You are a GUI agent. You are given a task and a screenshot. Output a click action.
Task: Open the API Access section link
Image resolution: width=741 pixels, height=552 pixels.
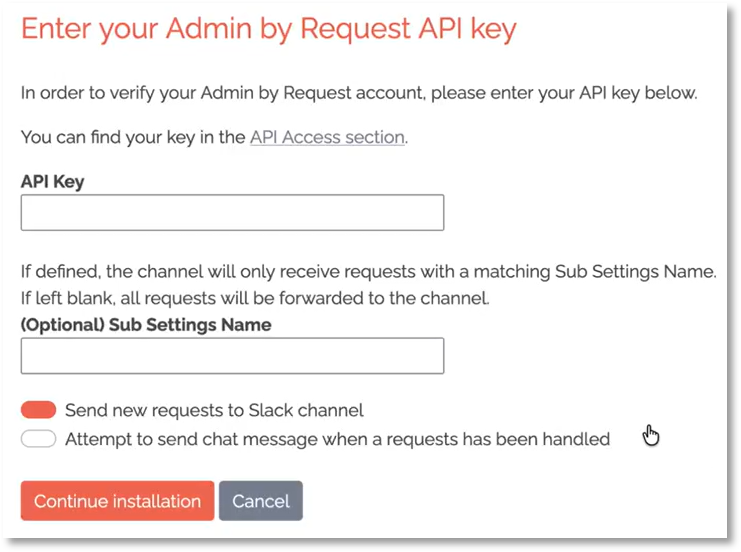[x=327, y=137]
